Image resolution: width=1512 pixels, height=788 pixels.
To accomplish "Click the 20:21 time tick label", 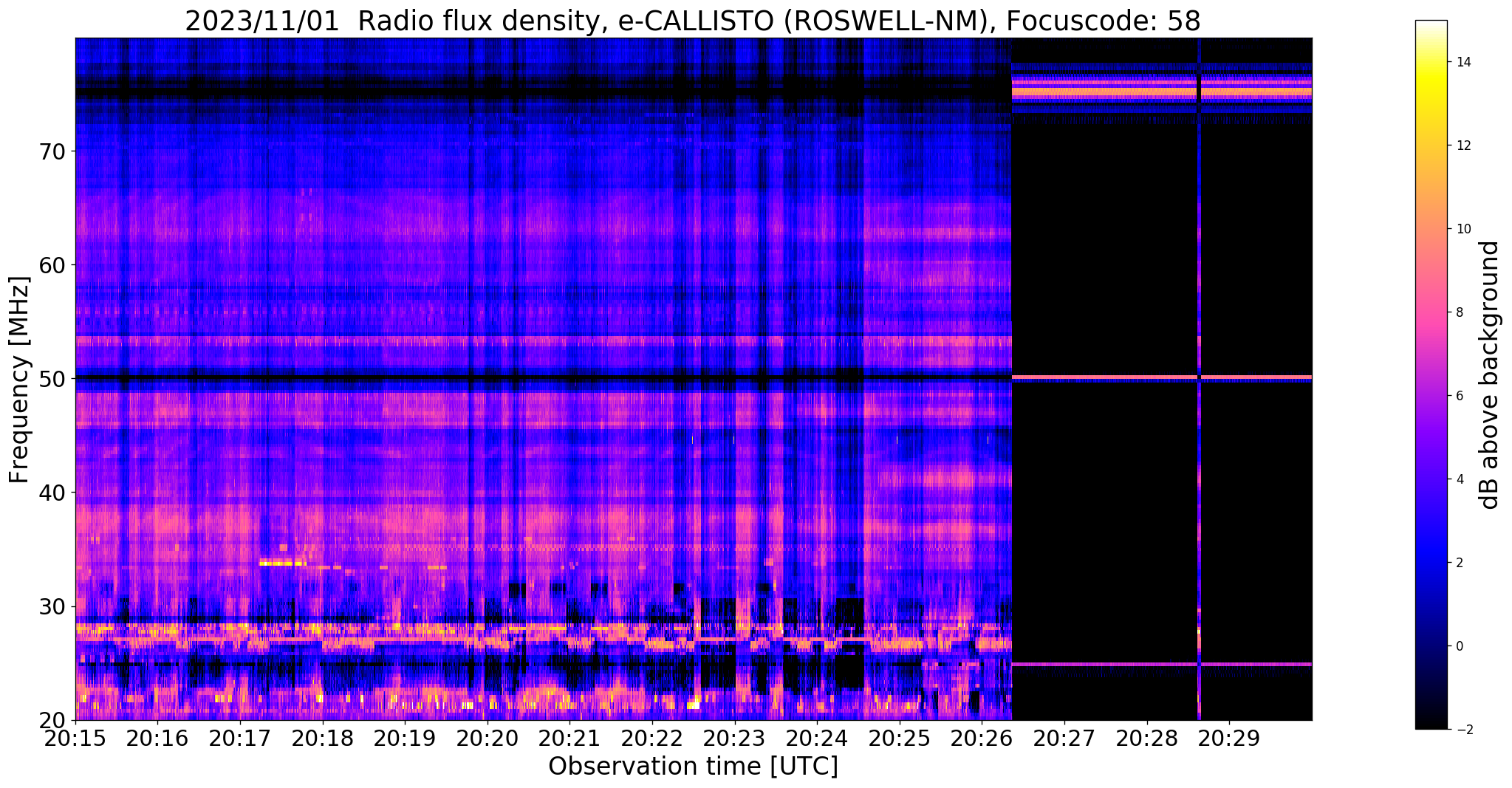I will tap(569, 738).
